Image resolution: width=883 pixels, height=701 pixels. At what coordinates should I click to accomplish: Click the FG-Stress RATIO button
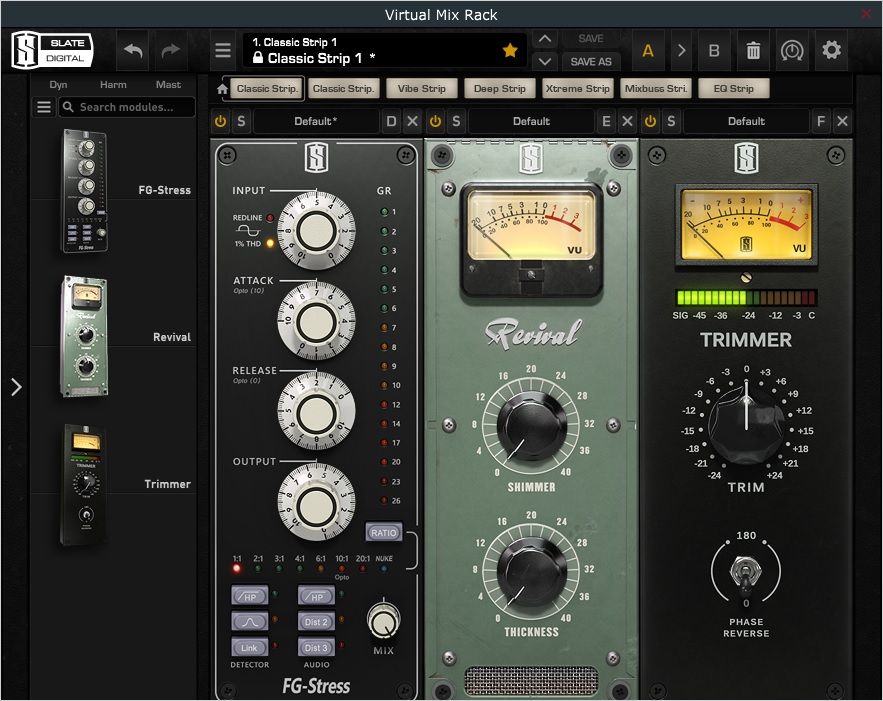(383, 533)
